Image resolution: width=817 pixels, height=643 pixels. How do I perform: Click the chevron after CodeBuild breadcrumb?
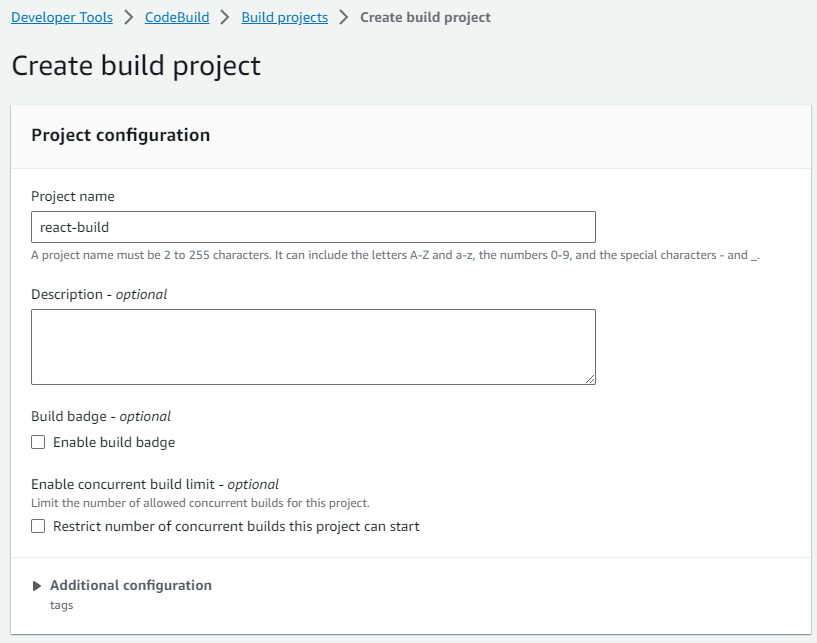pos(227,18)
